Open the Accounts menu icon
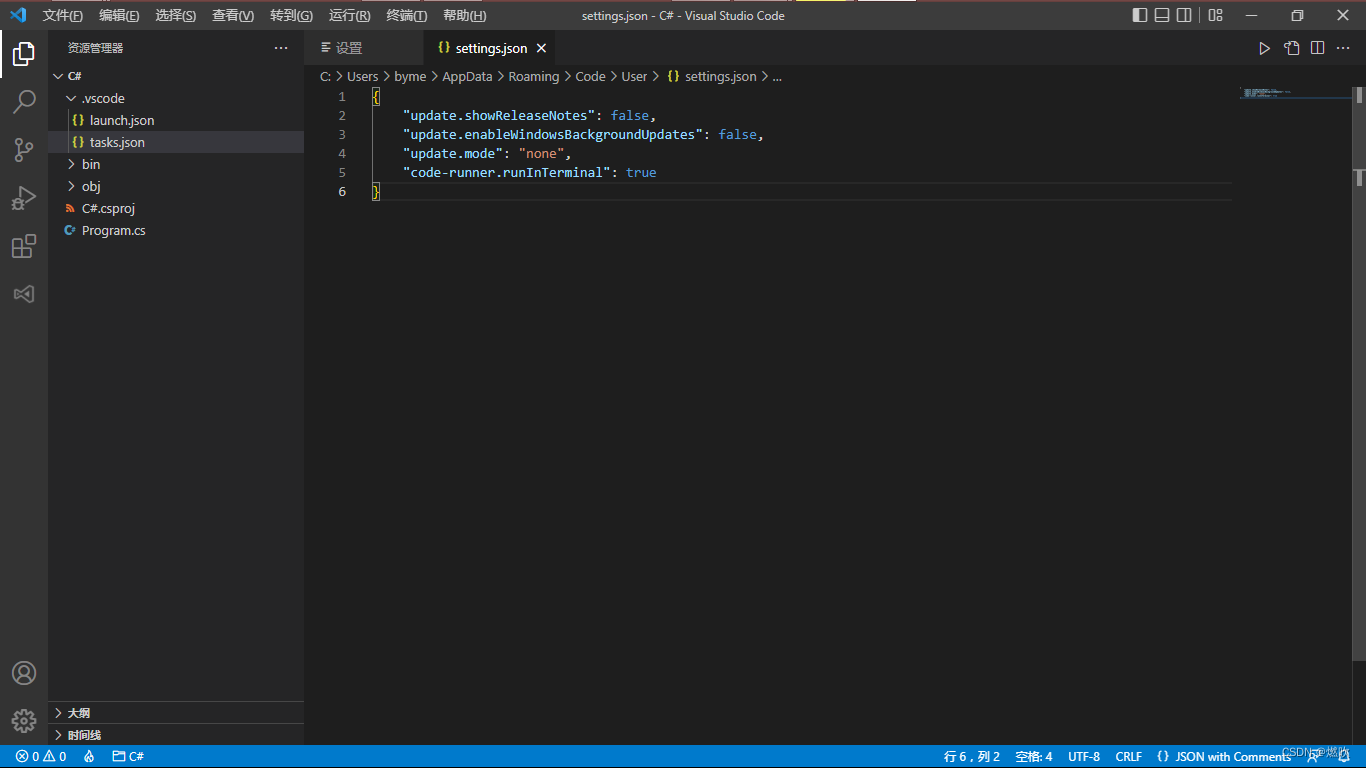This screenshot has width=1366, height=768. coord(24,673)
